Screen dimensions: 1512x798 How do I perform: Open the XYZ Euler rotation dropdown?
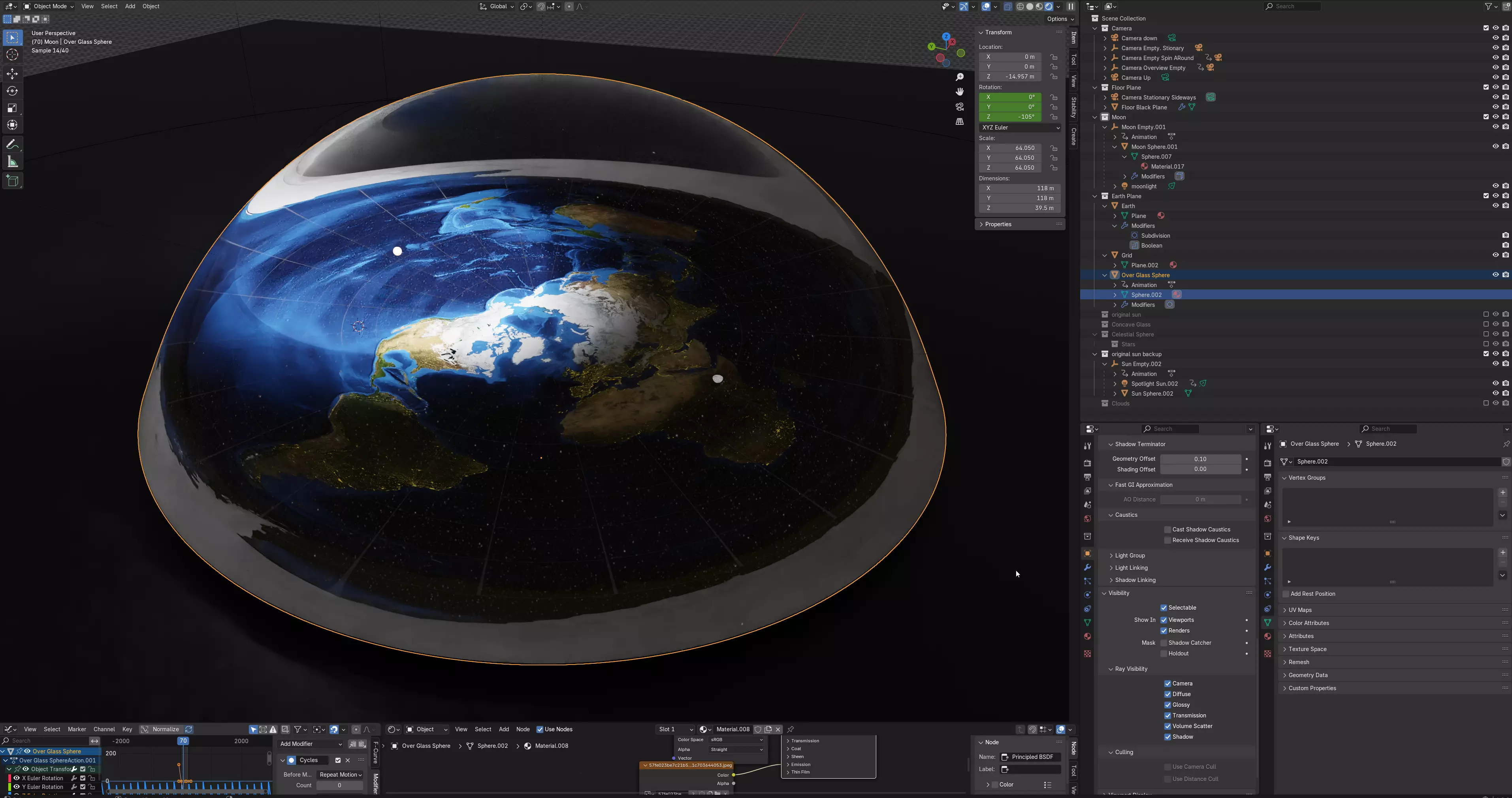click(x=1020, y=127)
